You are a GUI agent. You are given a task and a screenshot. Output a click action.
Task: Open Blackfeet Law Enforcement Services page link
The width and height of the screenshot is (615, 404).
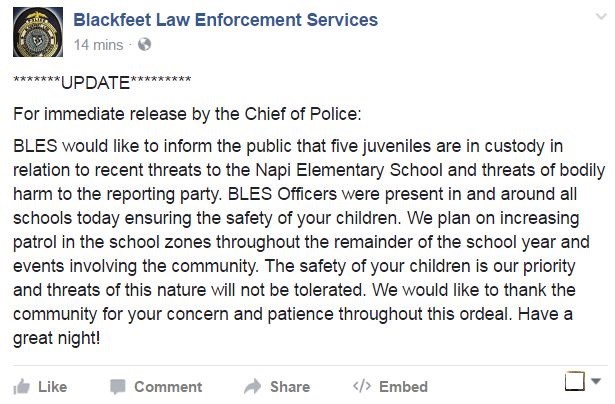pyautogui.click(x=226, y=20)
